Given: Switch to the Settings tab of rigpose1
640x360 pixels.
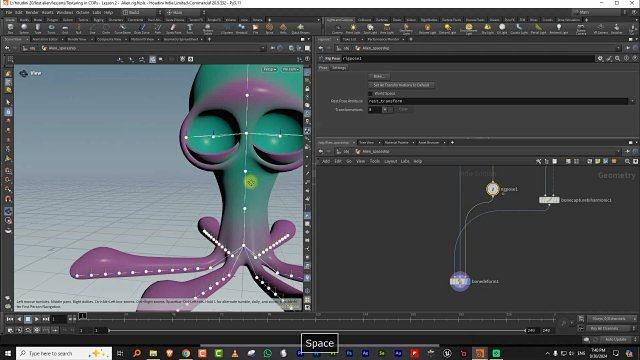Looking at the screenshot, I should (x=339, y=68).
